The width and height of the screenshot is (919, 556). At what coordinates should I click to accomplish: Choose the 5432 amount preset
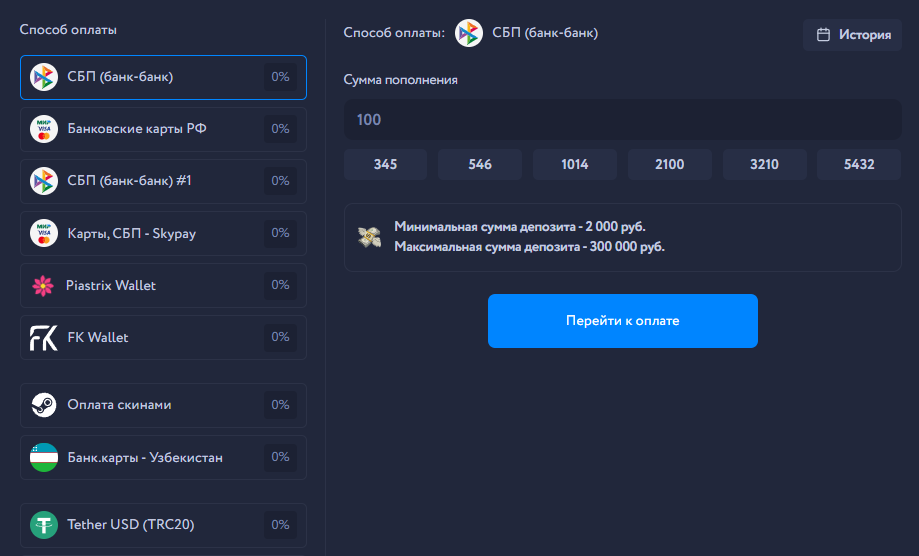click(859, 164)
